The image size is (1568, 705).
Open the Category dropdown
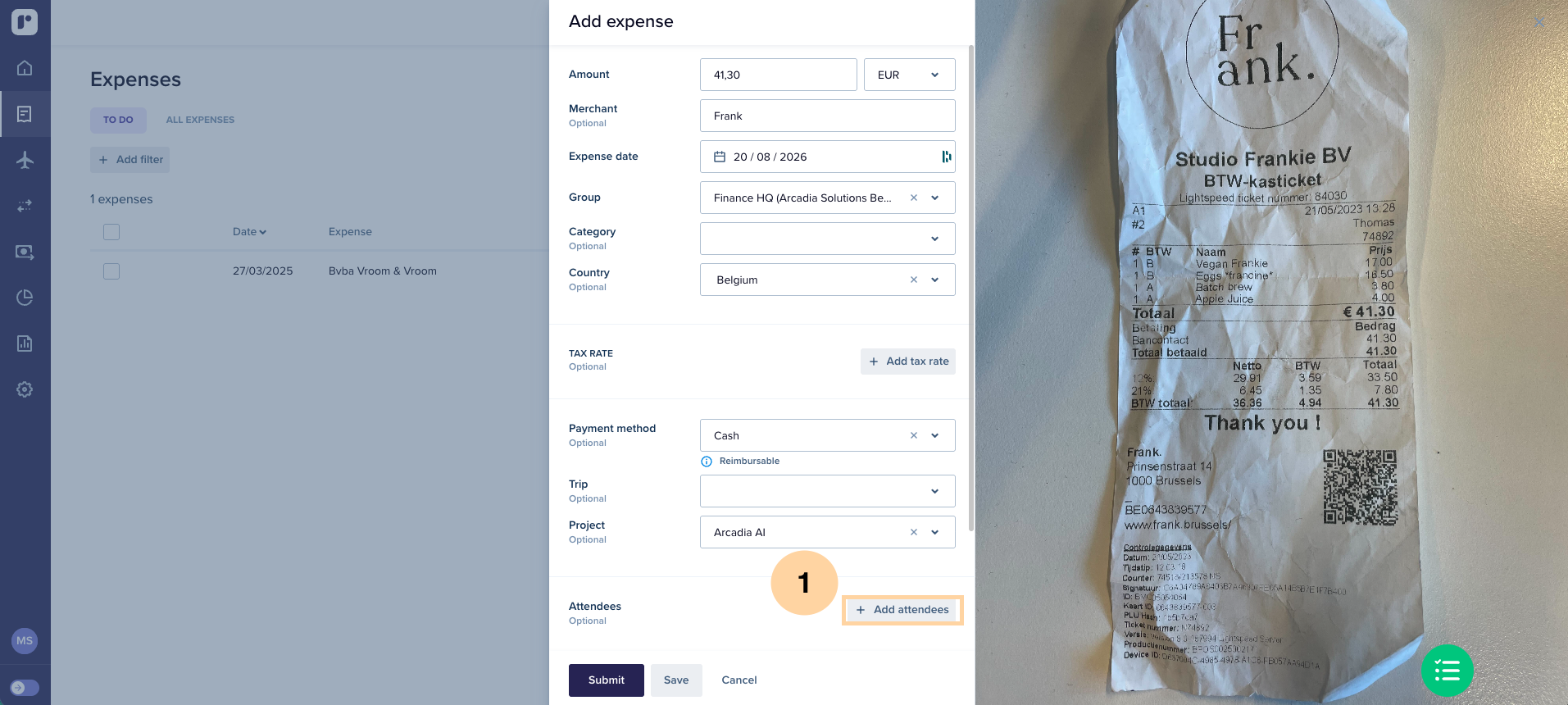tap(827, 239)
